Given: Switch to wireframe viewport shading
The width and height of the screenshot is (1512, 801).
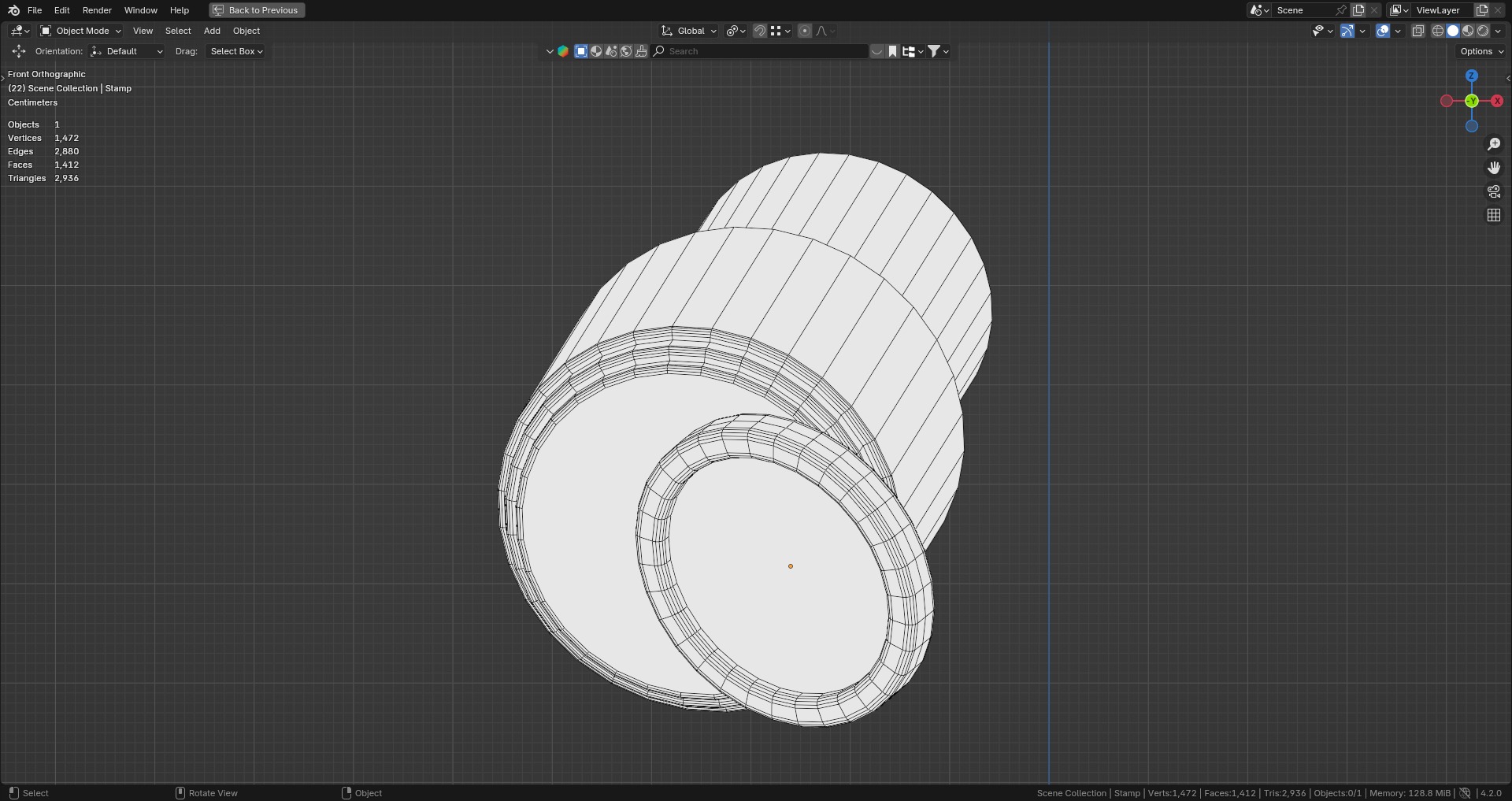Looking at the screenshot, I should (x=1438, y=31).
